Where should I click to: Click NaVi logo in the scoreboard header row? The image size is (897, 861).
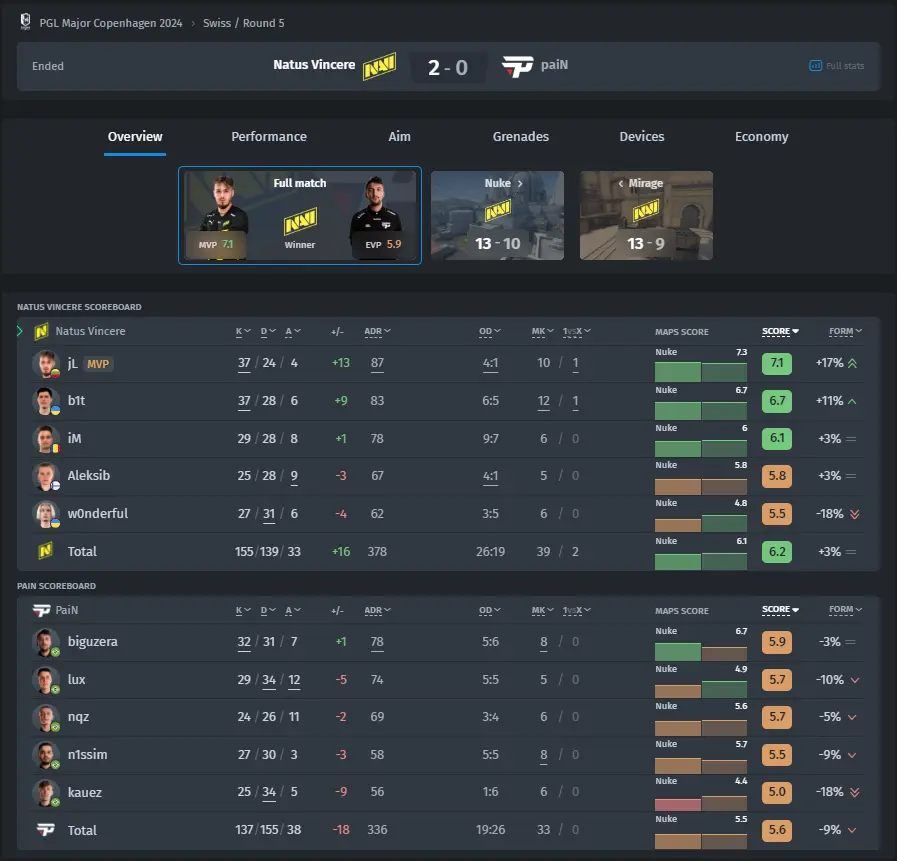(41, 331)
